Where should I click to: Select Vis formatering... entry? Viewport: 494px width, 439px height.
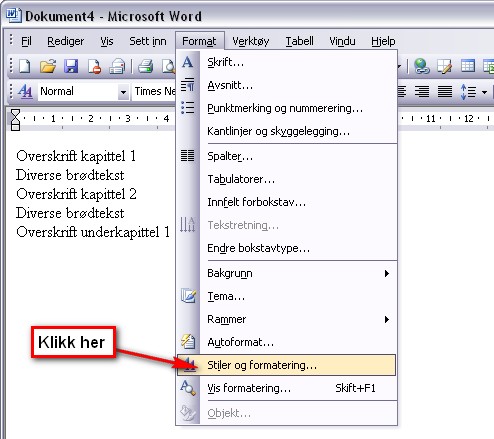287,388
